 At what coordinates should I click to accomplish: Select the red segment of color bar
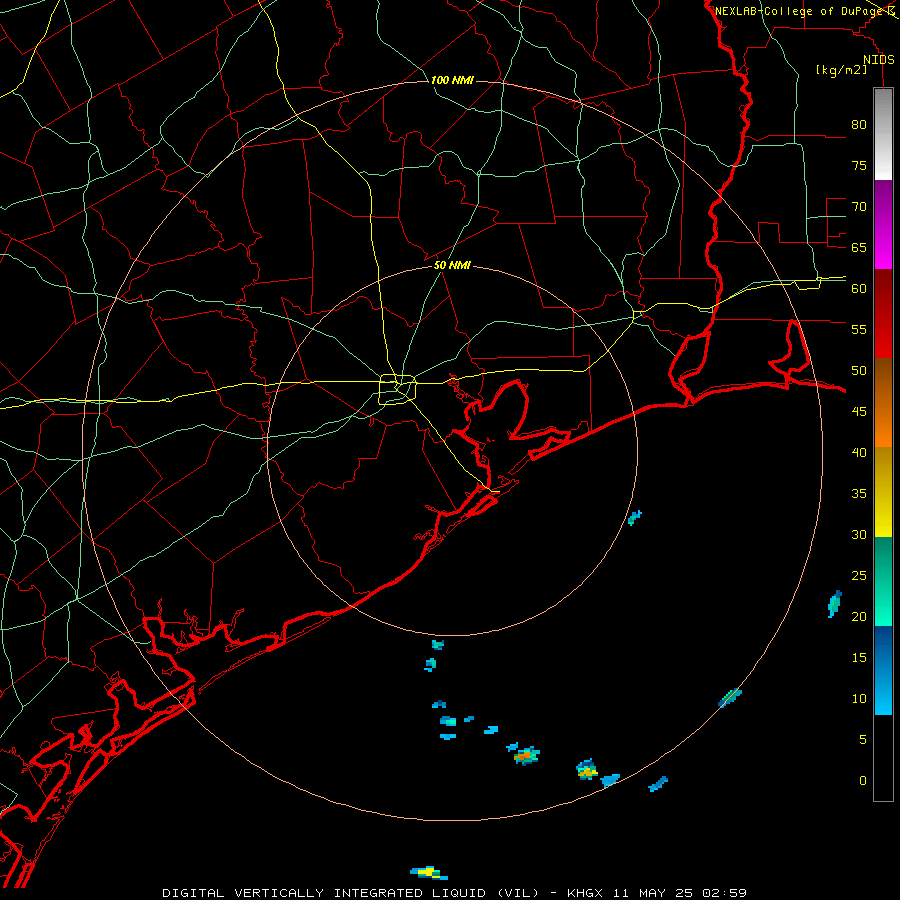(x=883, y=313)
